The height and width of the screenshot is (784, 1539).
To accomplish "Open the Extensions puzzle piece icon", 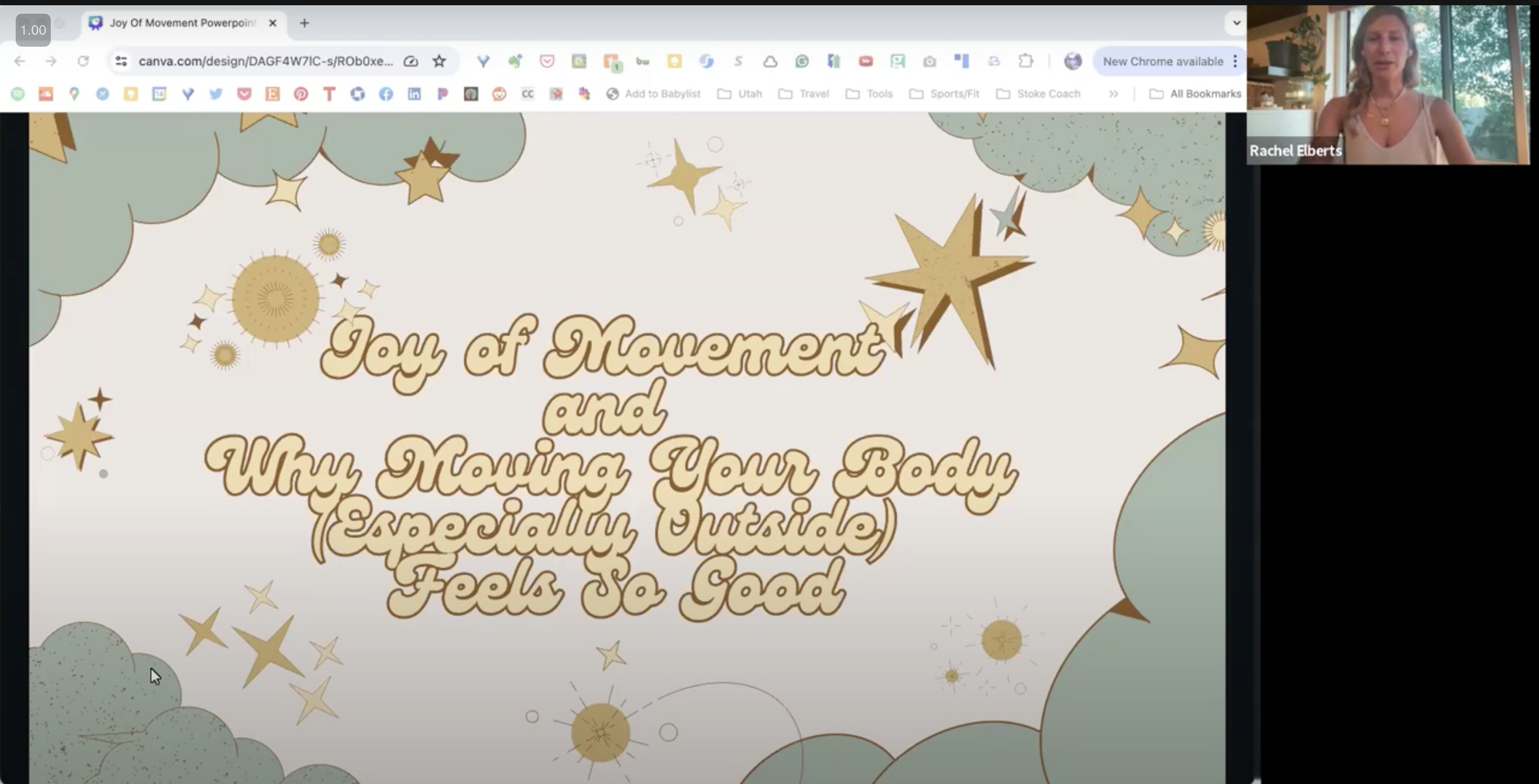I will [x=1026, y=61].
